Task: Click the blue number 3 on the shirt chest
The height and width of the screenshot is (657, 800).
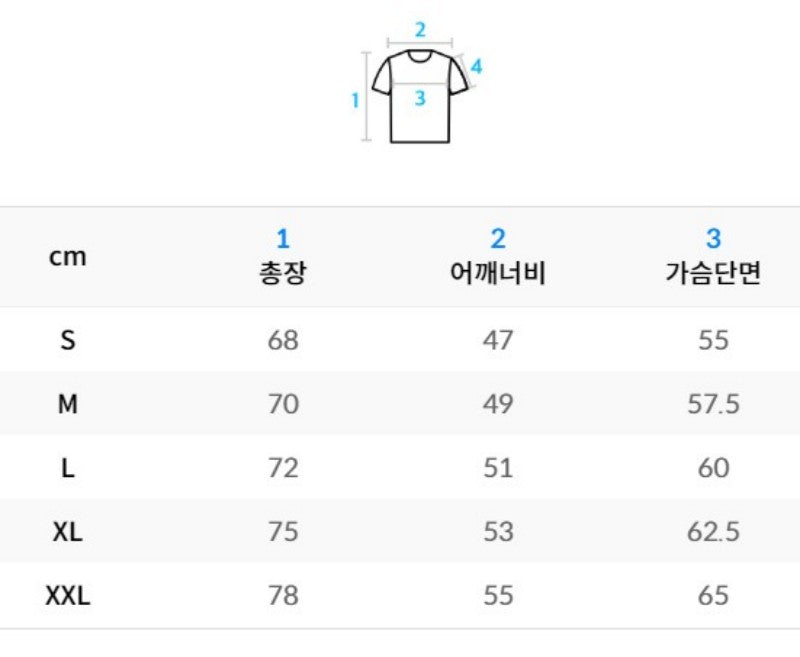Action: pyautogui.click(x=420, y=98)
